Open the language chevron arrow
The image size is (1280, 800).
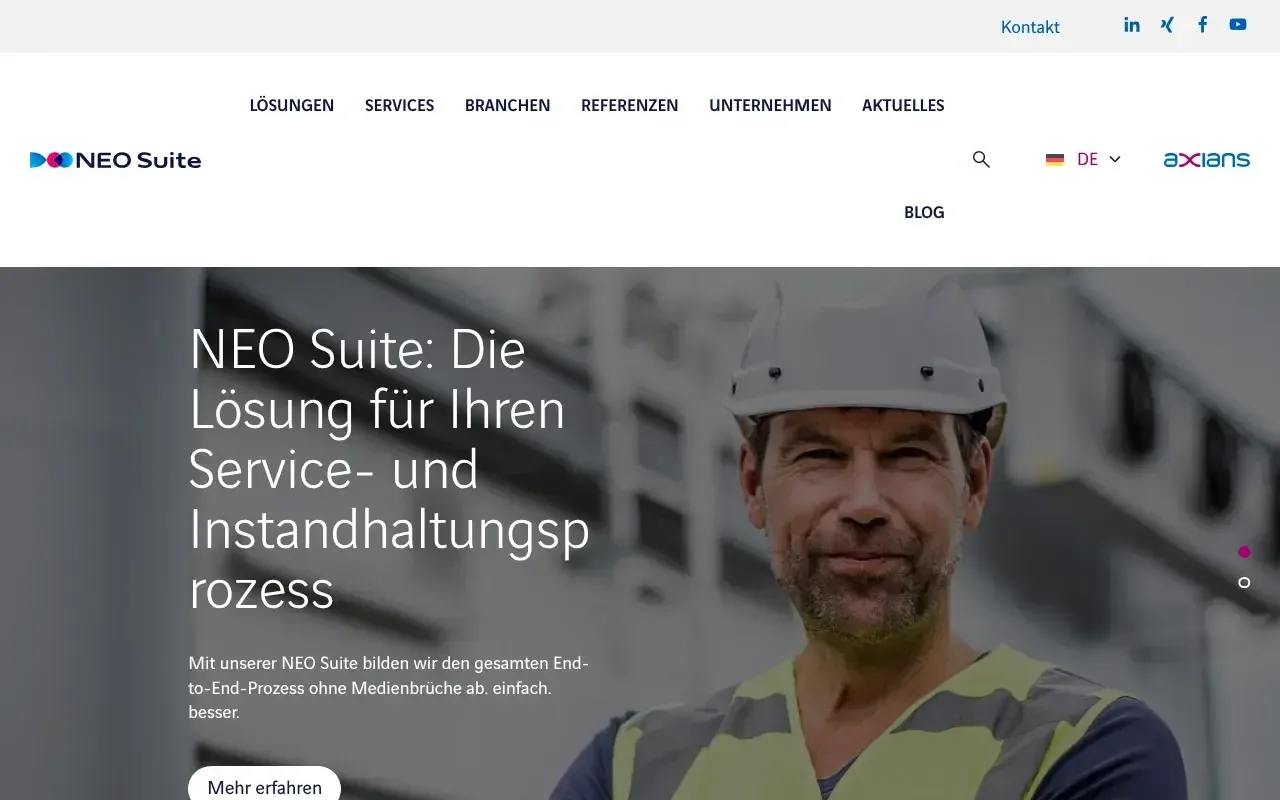point(1115,159)
